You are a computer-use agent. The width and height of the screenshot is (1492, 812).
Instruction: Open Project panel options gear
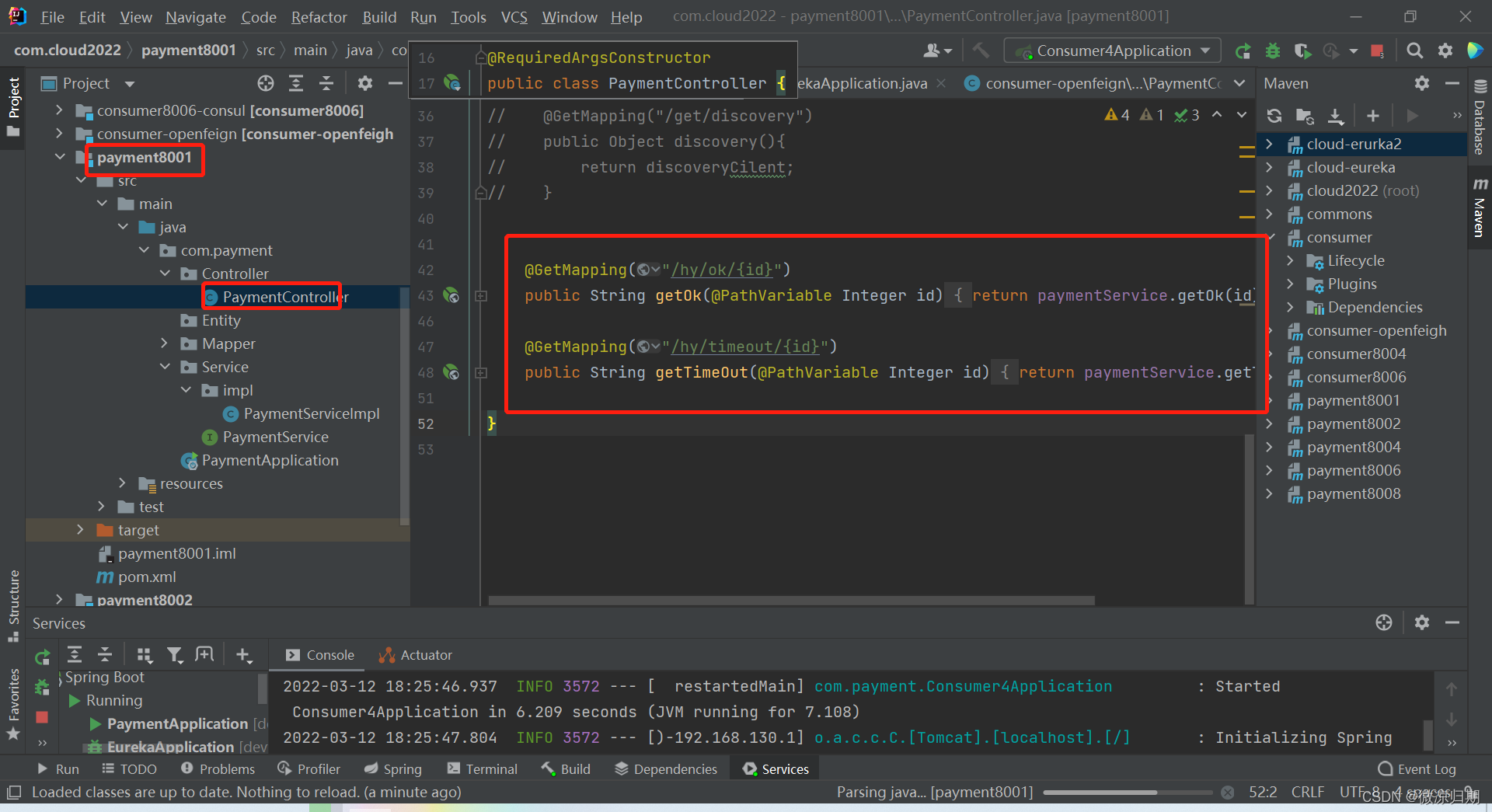click(x=365, y=83)
